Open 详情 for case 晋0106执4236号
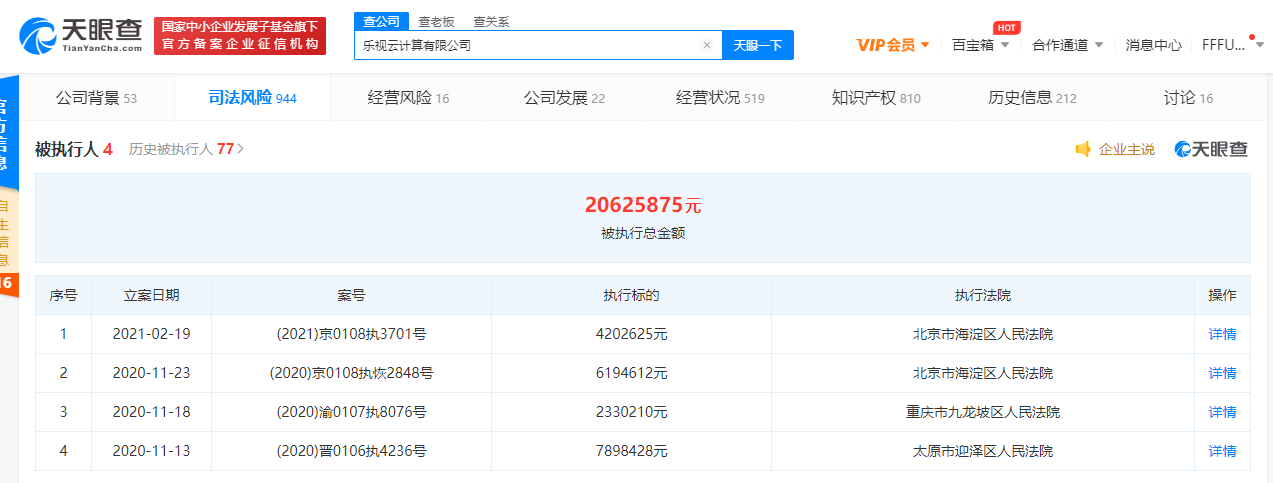The height and width of the screenshot is (483, 1273). point(1222,451)
